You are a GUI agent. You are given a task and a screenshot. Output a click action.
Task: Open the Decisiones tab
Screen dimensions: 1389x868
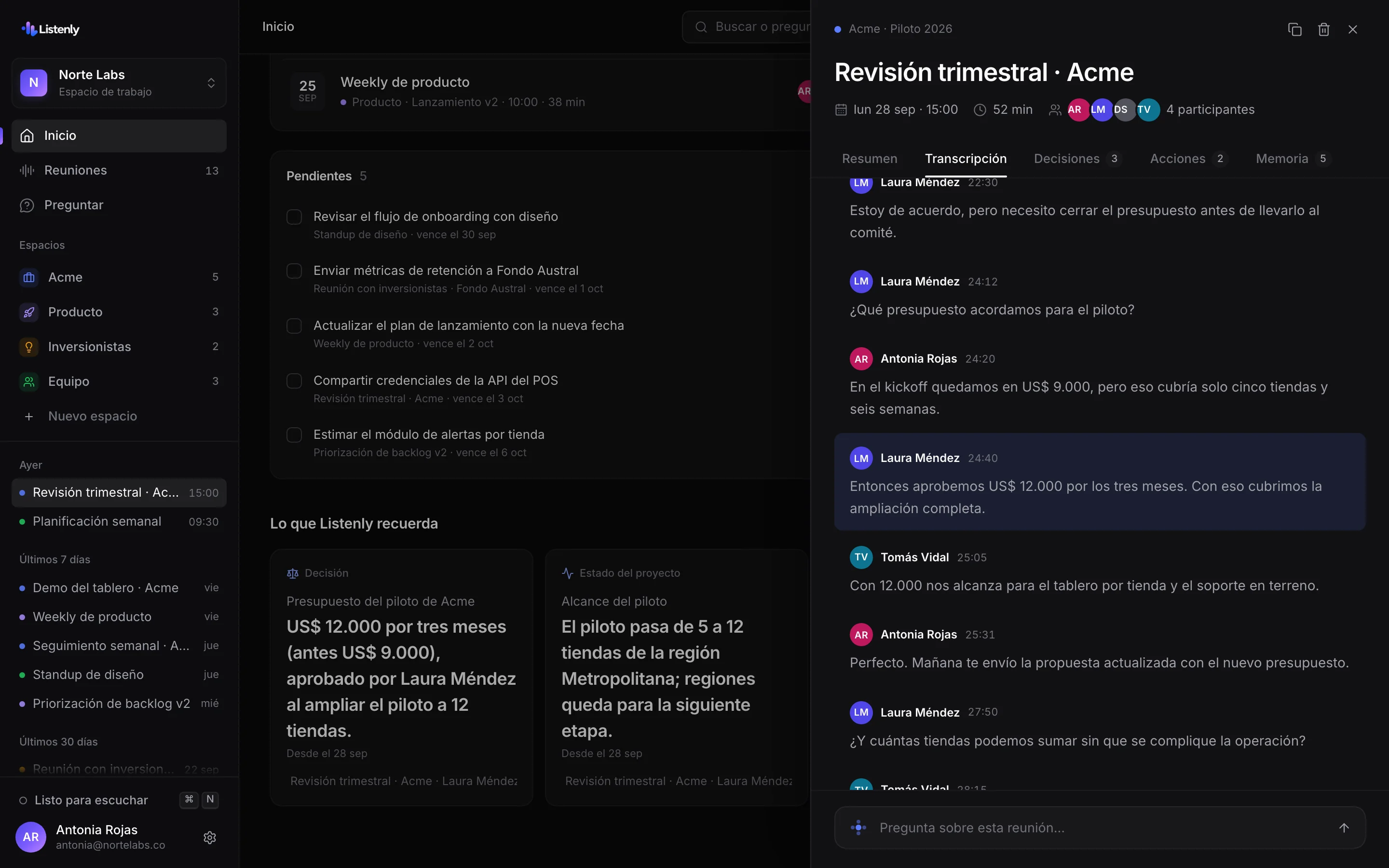[1077, 159]
